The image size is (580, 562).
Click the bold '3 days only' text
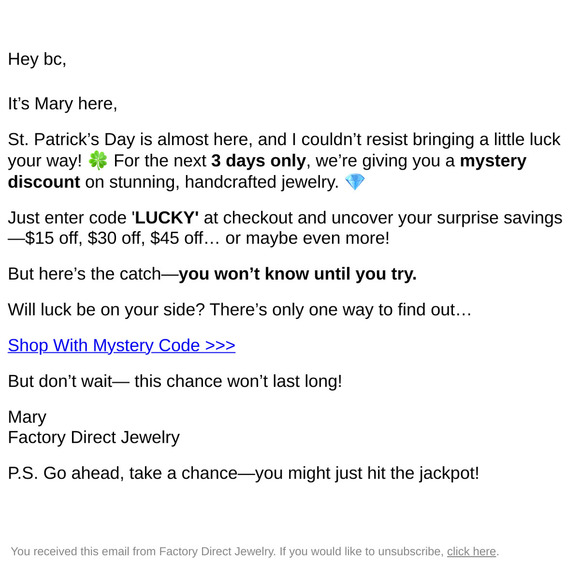pos(258,161)
